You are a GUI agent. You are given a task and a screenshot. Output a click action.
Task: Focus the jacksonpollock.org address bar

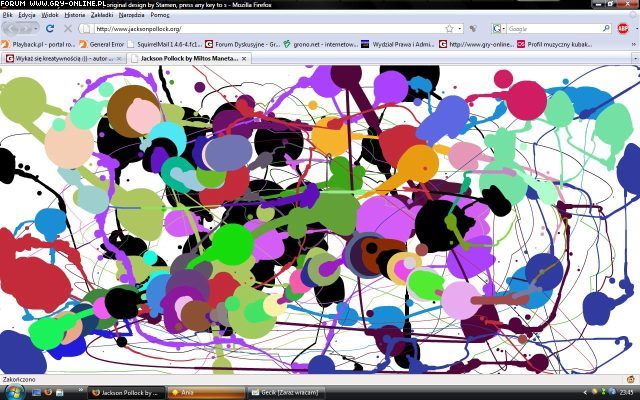pos(269,29)
